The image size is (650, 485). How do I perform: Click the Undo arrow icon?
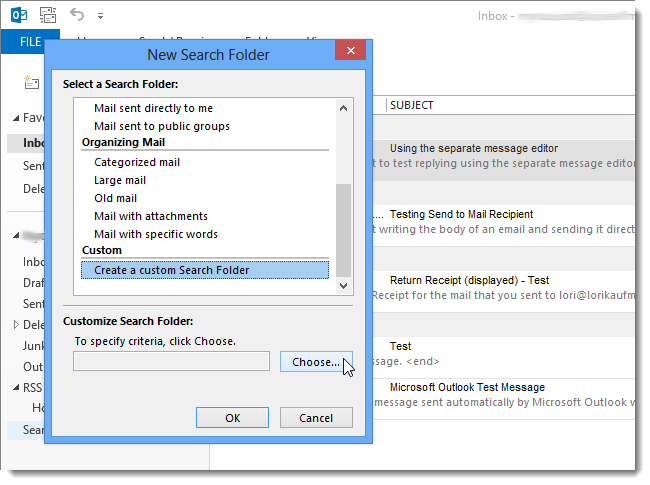[77, 15]
